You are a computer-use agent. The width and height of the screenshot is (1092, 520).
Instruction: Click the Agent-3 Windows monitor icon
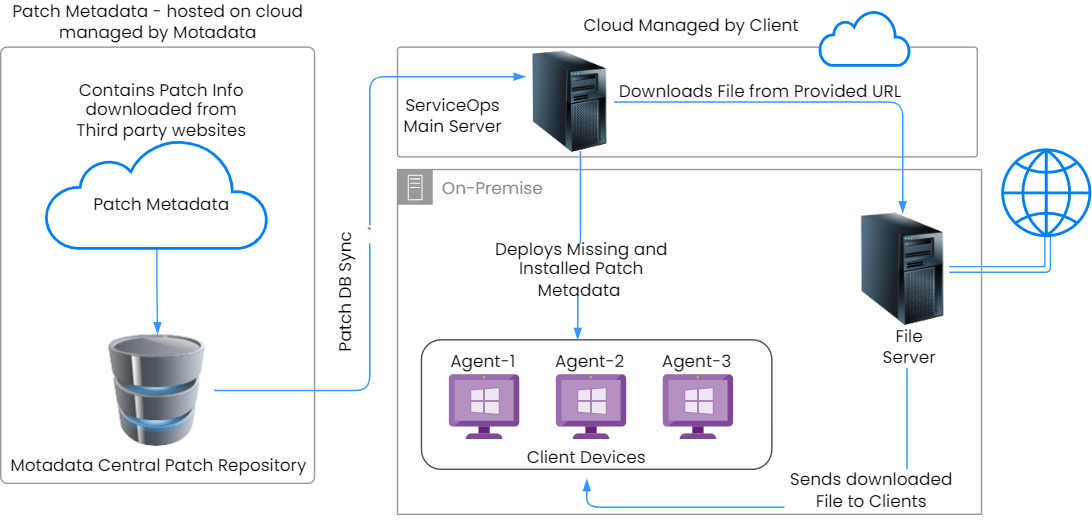(x=697, y=407)
